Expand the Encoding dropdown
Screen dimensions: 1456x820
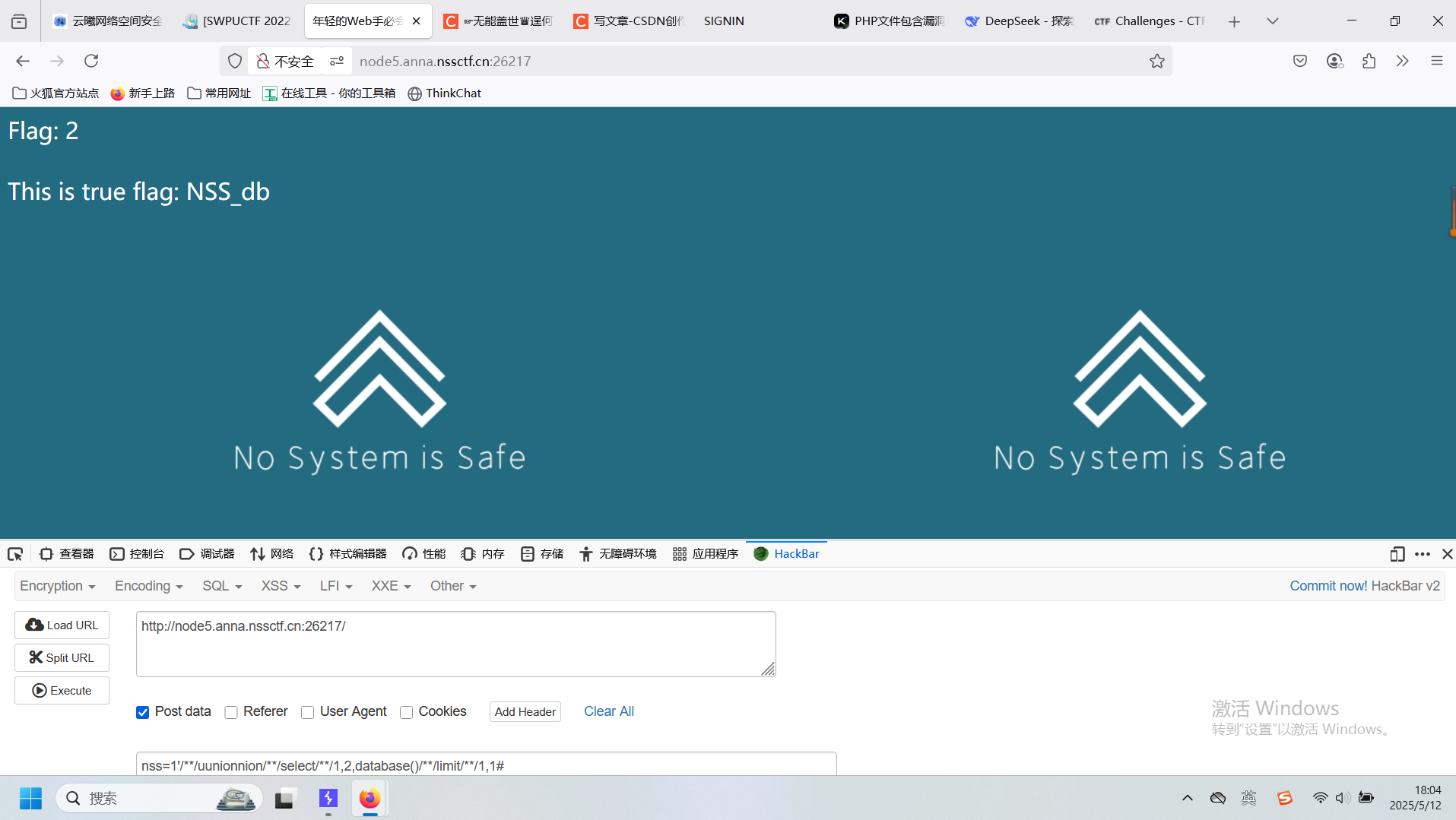pos(149,586)
